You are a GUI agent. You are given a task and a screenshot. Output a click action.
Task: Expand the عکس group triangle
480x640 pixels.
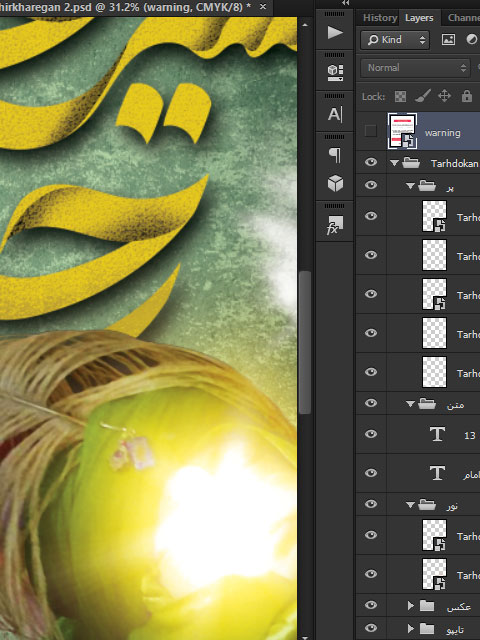[x=410, y=606]
